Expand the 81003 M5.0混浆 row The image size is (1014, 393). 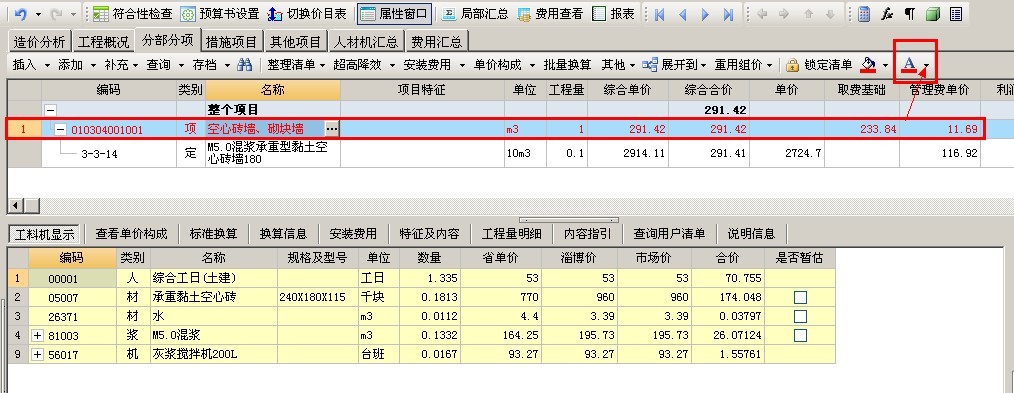coord(38,335)
